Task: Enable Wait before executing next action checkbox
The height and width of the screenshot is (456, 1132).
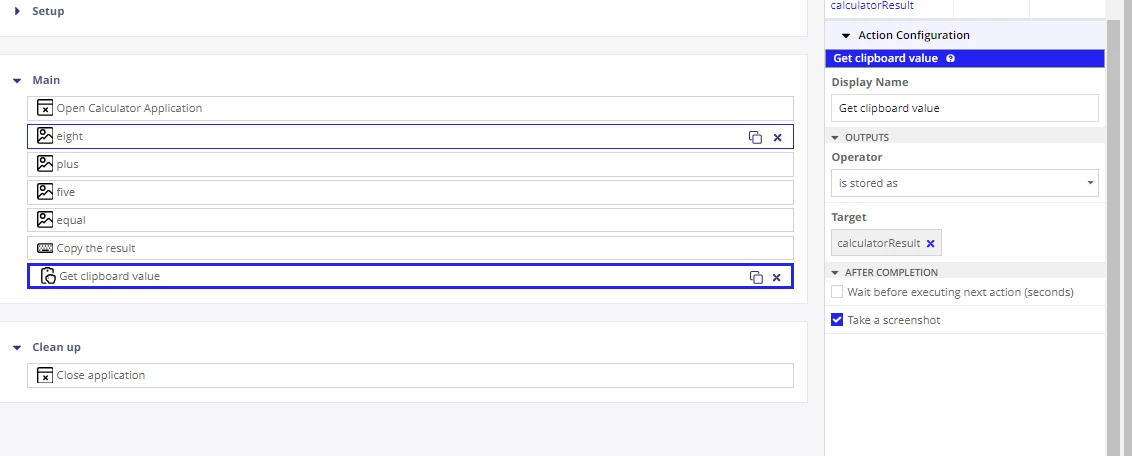Action: [x=837, y=292]
